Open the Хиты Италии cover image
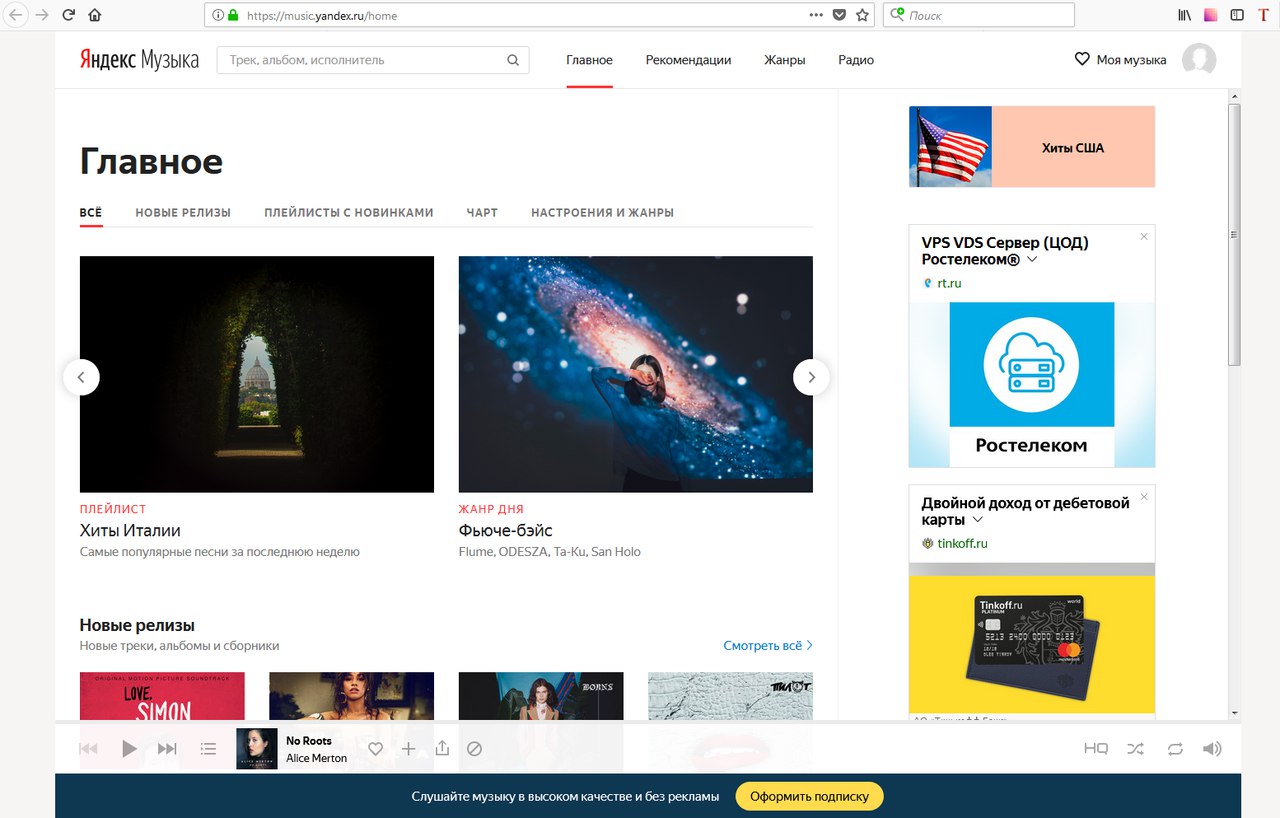Screen dimensions: 1280x818 257,374
